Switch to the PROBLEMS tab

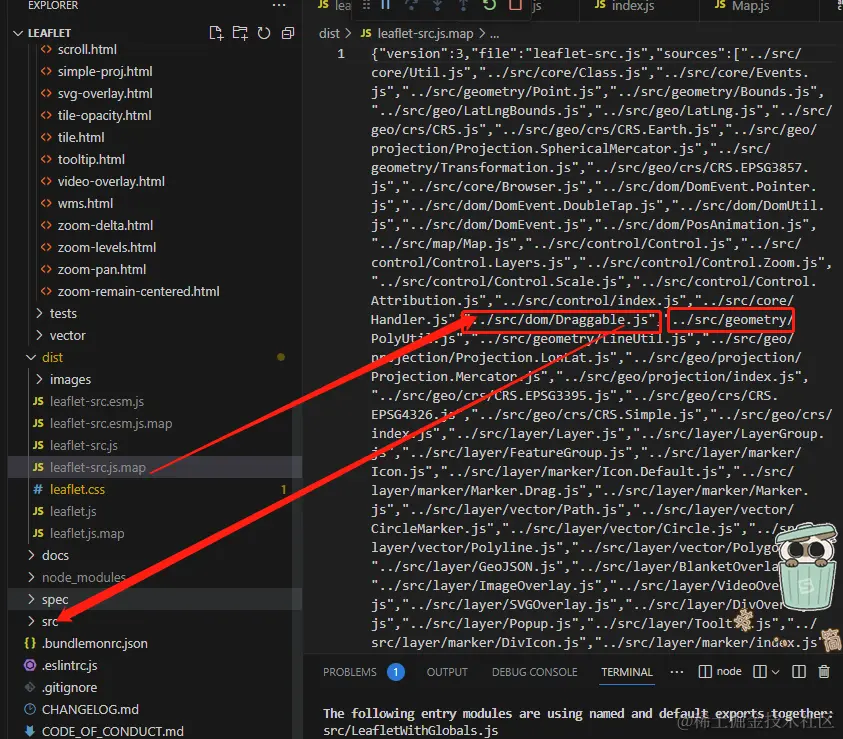tap(349, 672)
